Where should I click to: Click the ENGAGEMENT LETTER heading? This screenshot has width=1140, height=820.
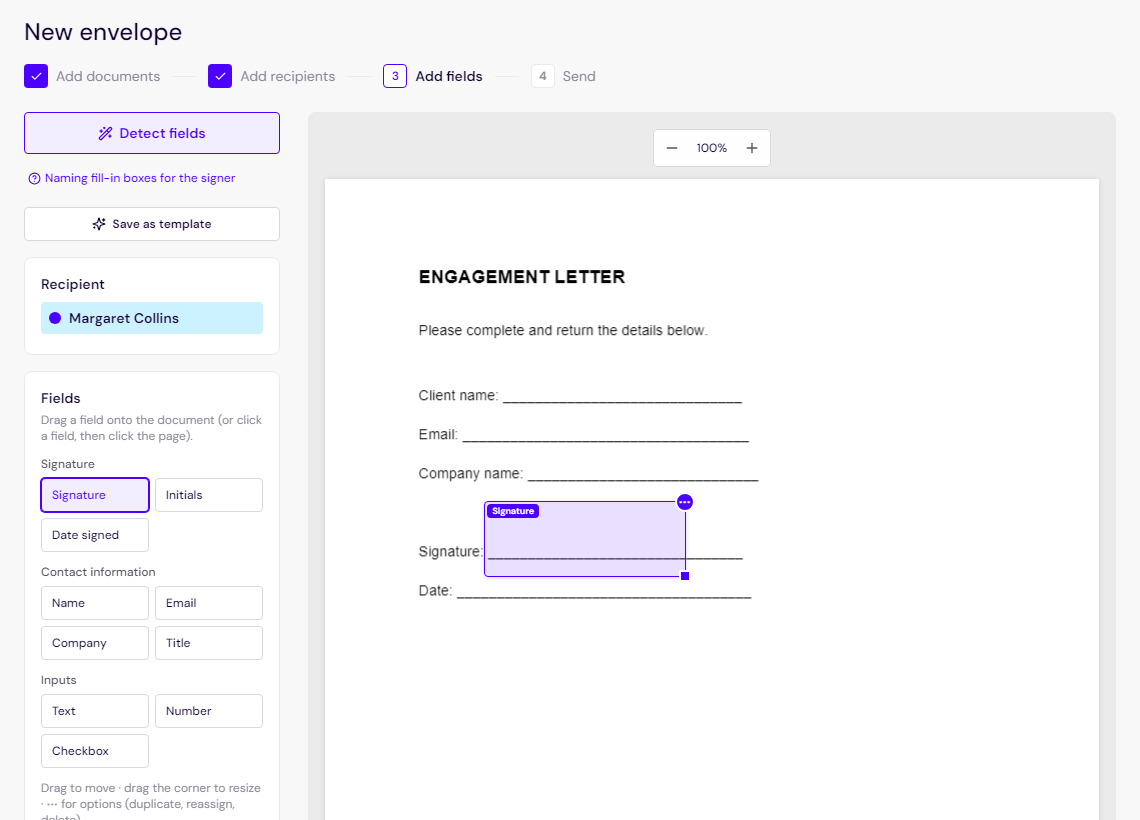tap(522, 277)
